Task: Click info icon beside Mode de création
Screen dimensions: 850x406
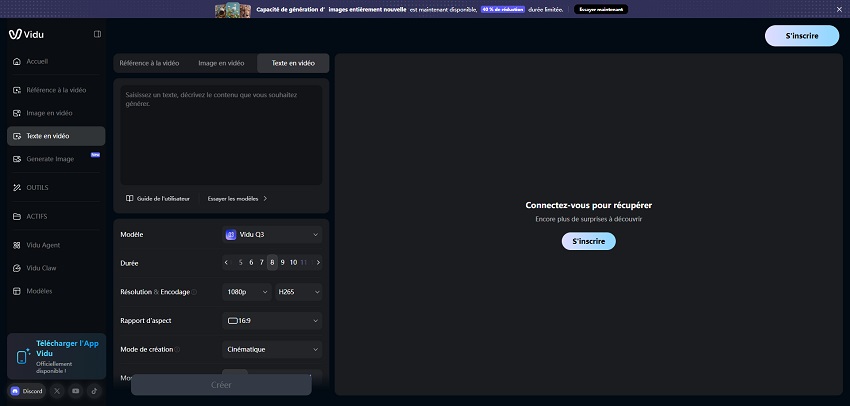Action: [177, 350]
